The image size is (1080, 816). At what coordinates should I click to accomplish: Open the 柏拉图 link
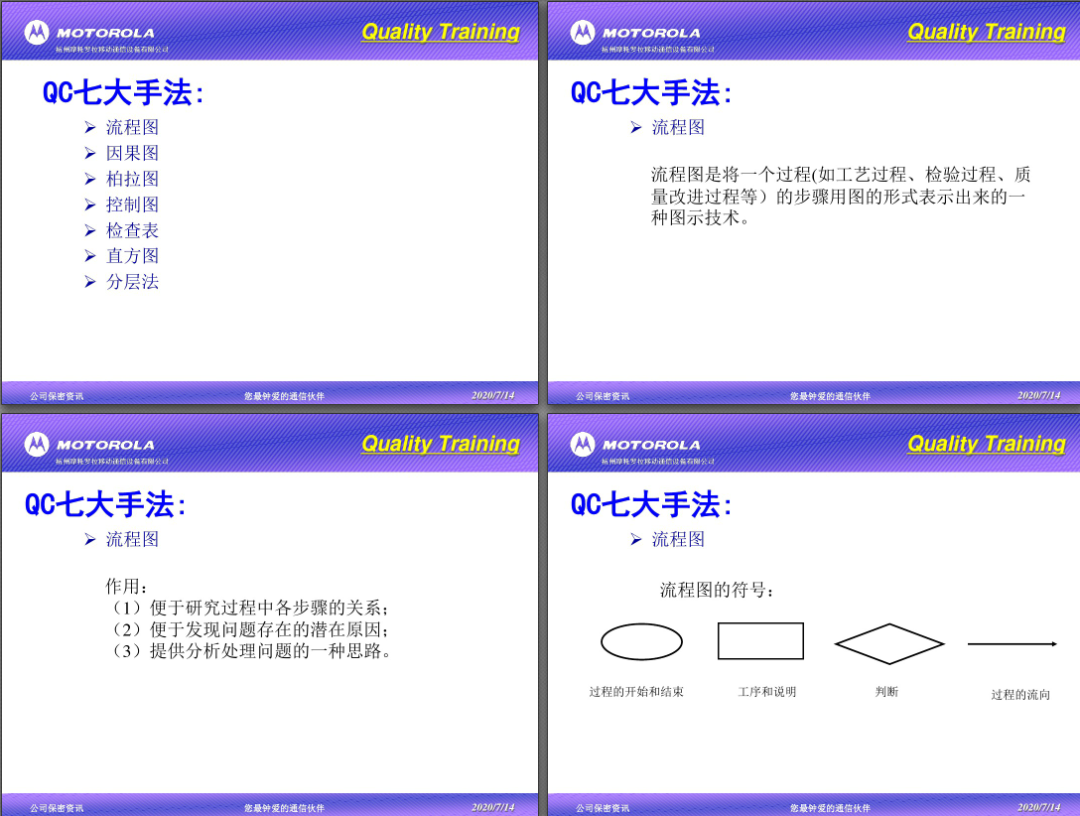coord(134,178)
